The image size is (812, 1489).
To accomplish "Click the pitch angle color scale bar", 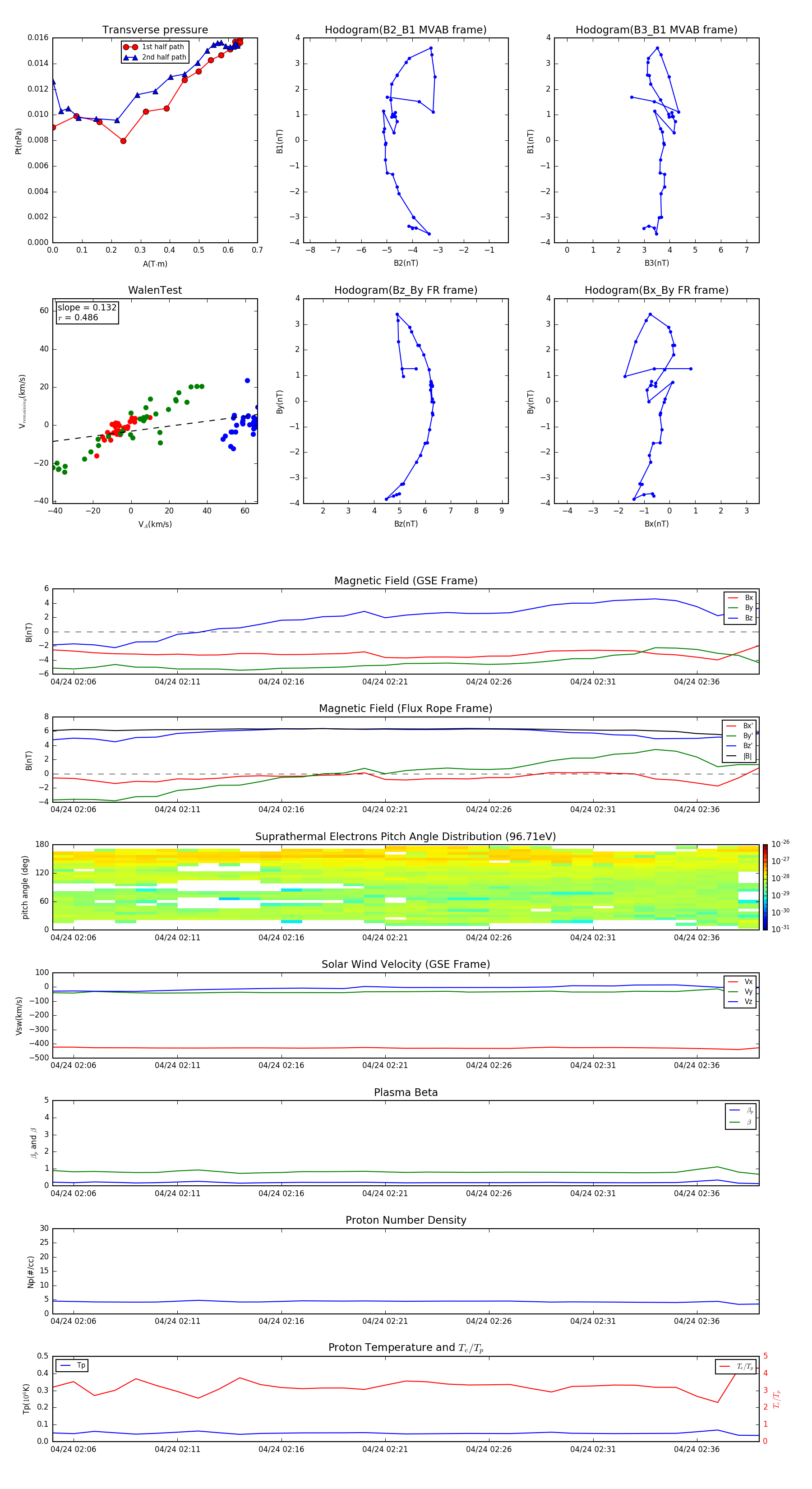I will click(x=765, y=887).
